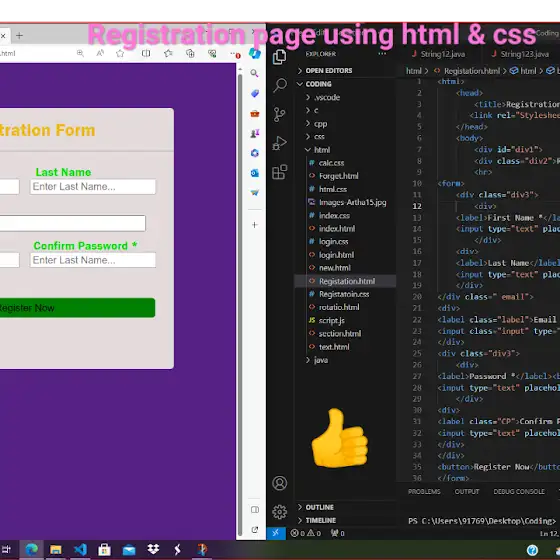Open favorites list icon in Edge toolbar
This screenshot has height=560, width=560.
click(x=168, y=54)
